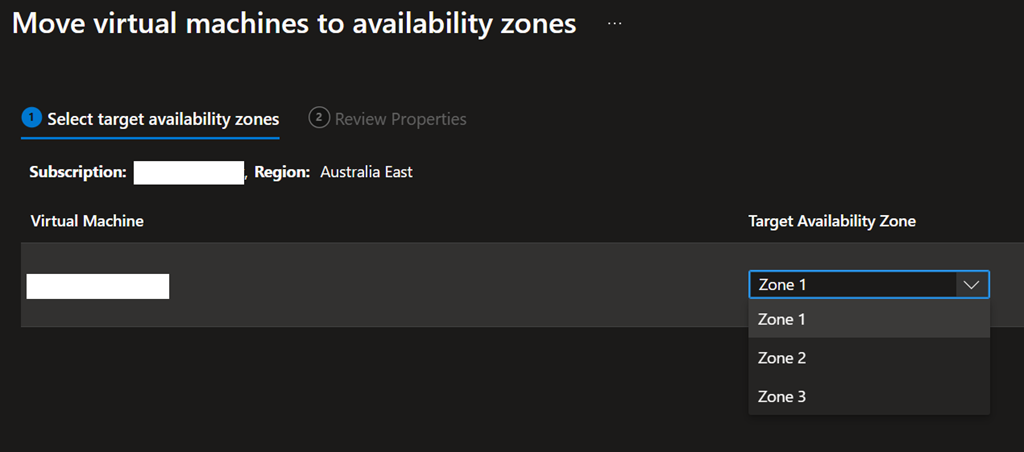Image resolution: width=1024 pixels, height=452 pixels.
Task: Open the Select target availability zones tab
Action: [163, 119]
